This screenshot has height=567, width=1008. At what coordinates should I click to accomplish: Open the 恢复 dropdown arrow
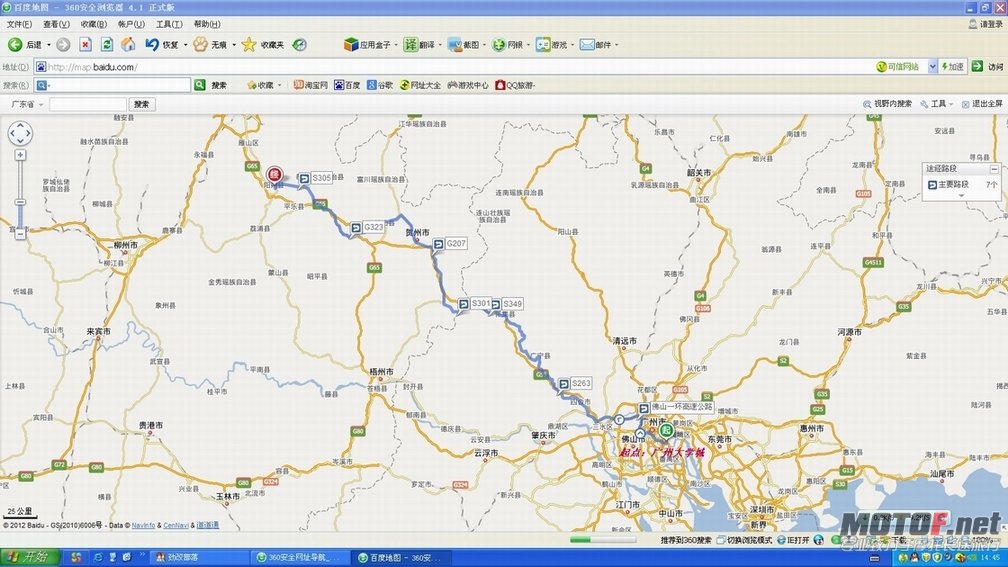pos(185,45)
